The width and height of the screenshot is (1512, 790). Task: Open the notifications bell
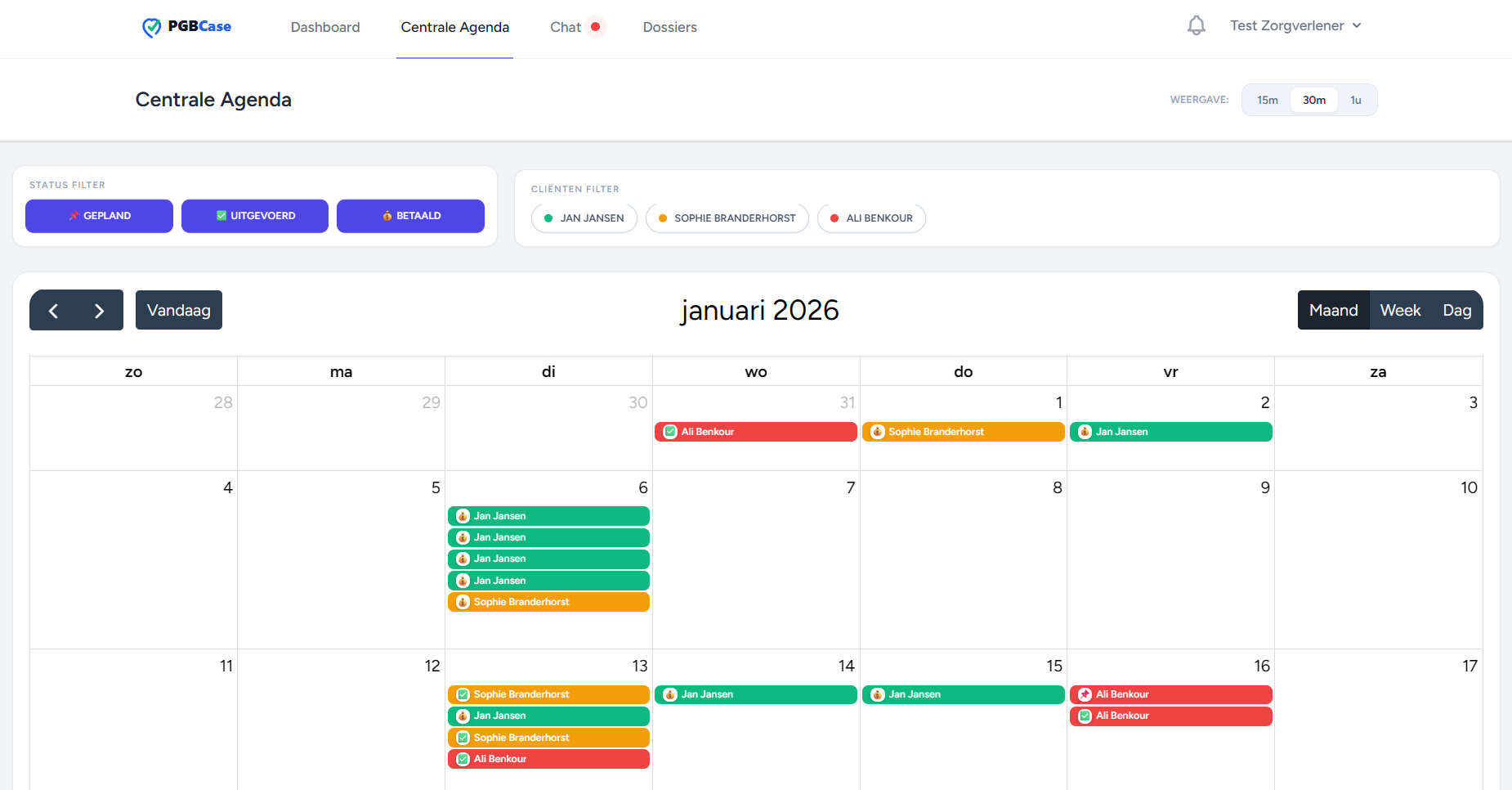point(1196,25)
